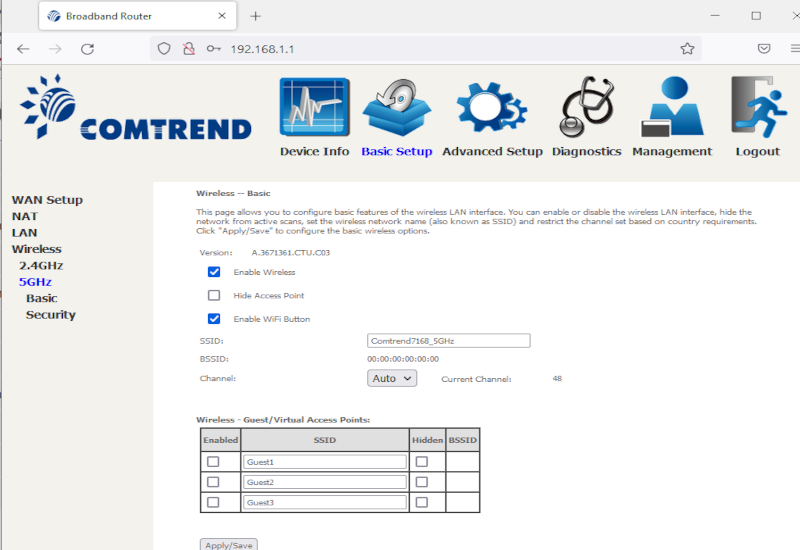Click the 192.168.1.1 address bar

(x=426, y=49)
